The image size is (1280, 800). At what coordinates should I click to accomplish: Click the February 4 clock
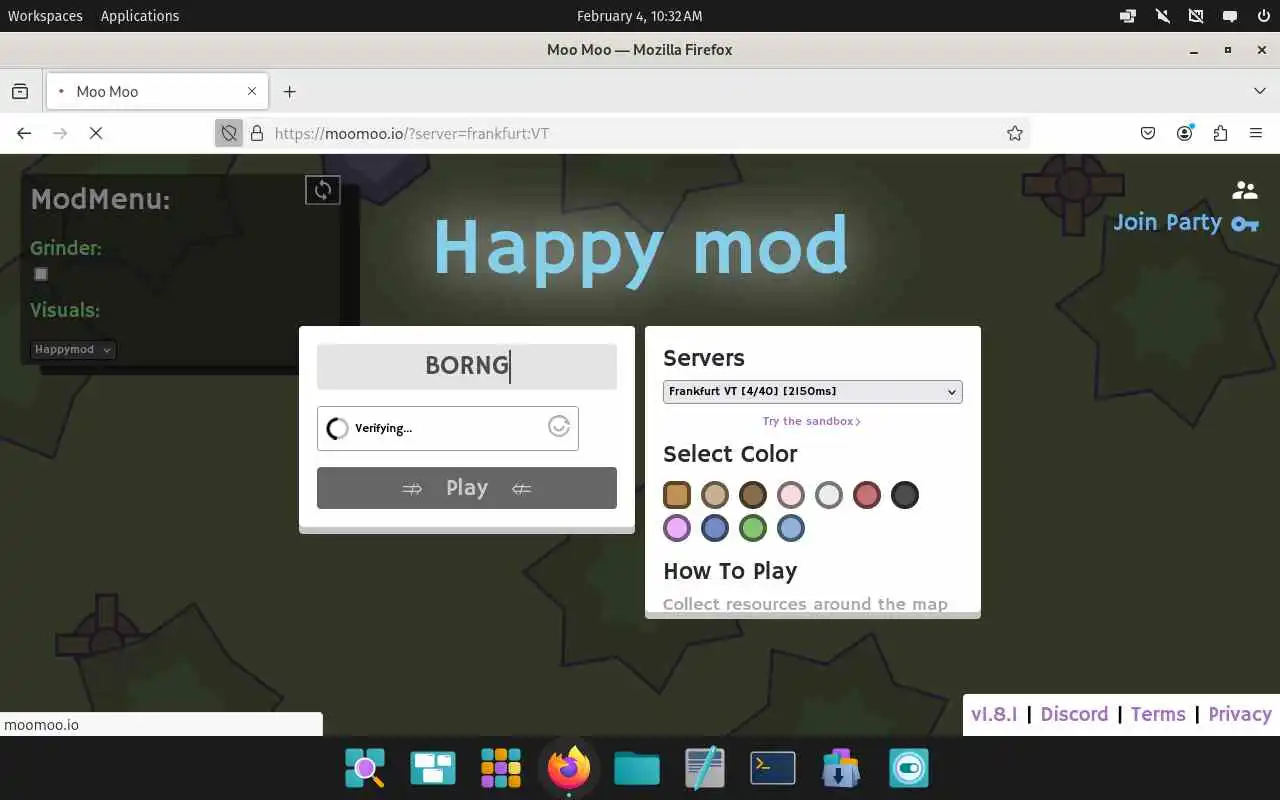pyautogui.click(x=640, y=16)
